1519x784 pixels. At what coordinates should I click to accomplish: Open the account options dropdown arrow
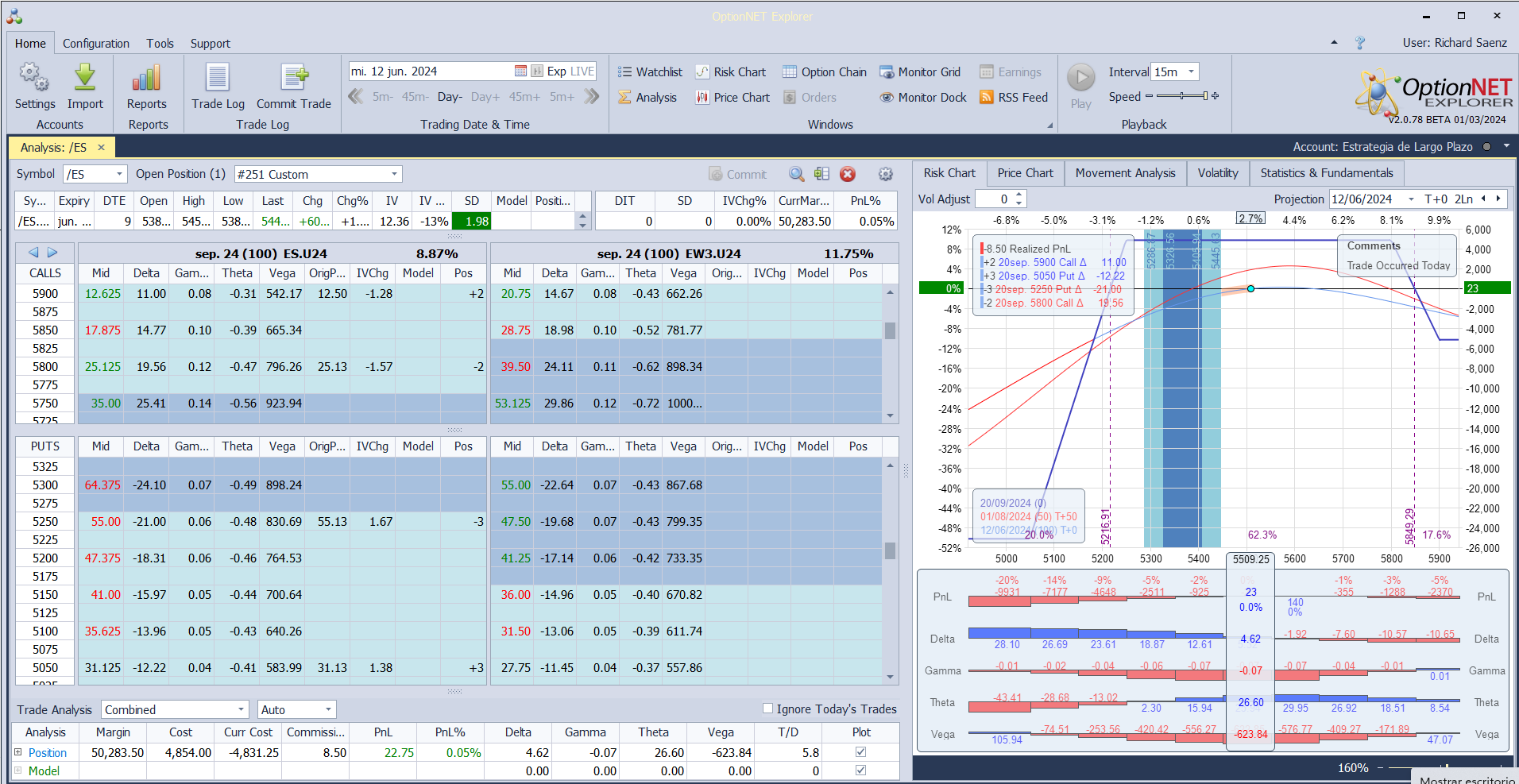click(x=1506, y=146)
